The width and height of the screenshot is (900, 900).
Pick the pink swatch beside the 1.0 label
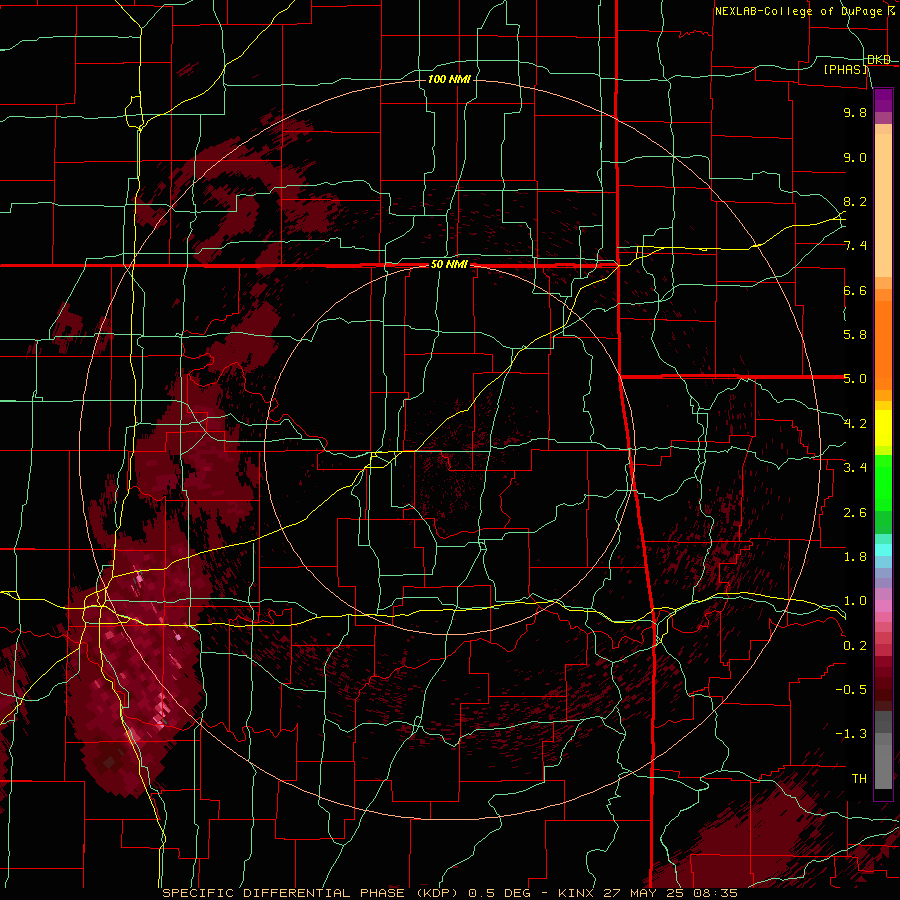tap(883, 605)
